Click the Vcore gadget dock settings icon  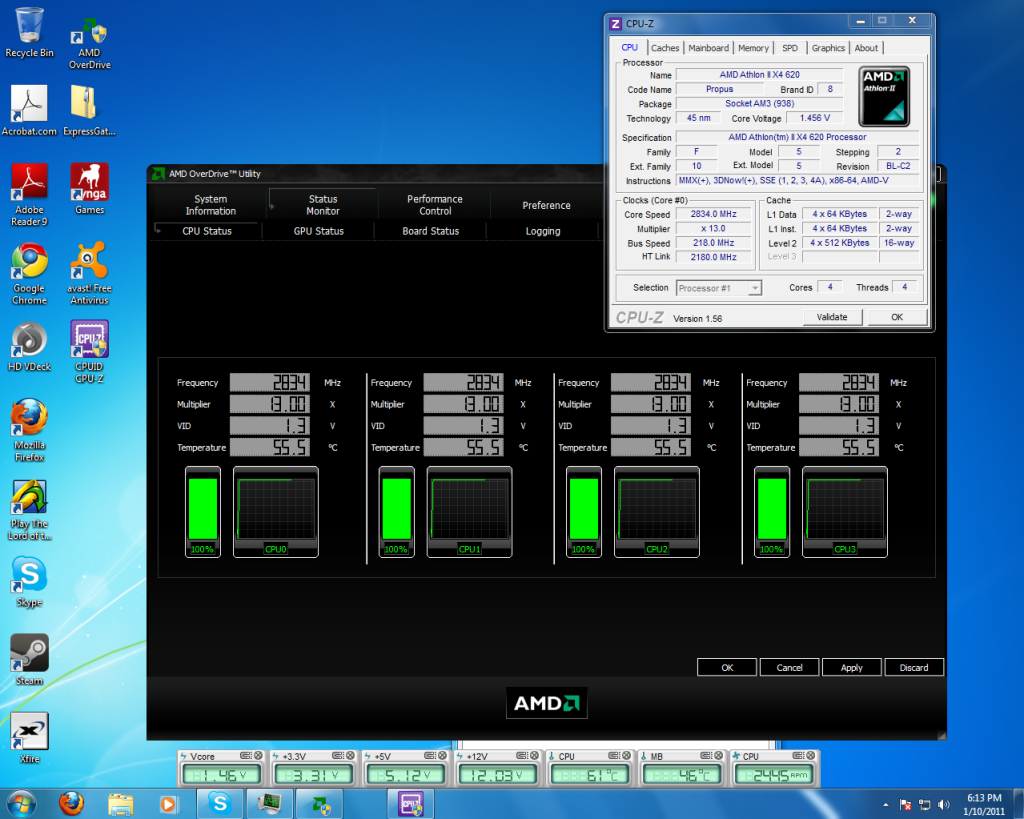click(246, 756)
